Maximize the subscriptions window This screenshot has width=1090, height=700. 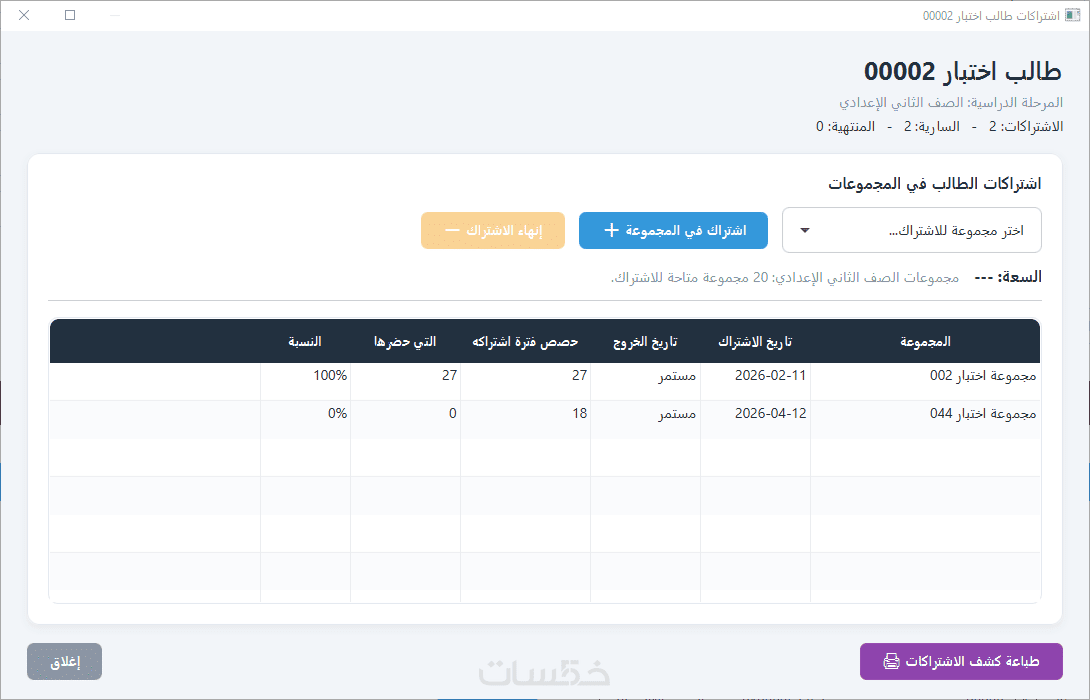70,15
